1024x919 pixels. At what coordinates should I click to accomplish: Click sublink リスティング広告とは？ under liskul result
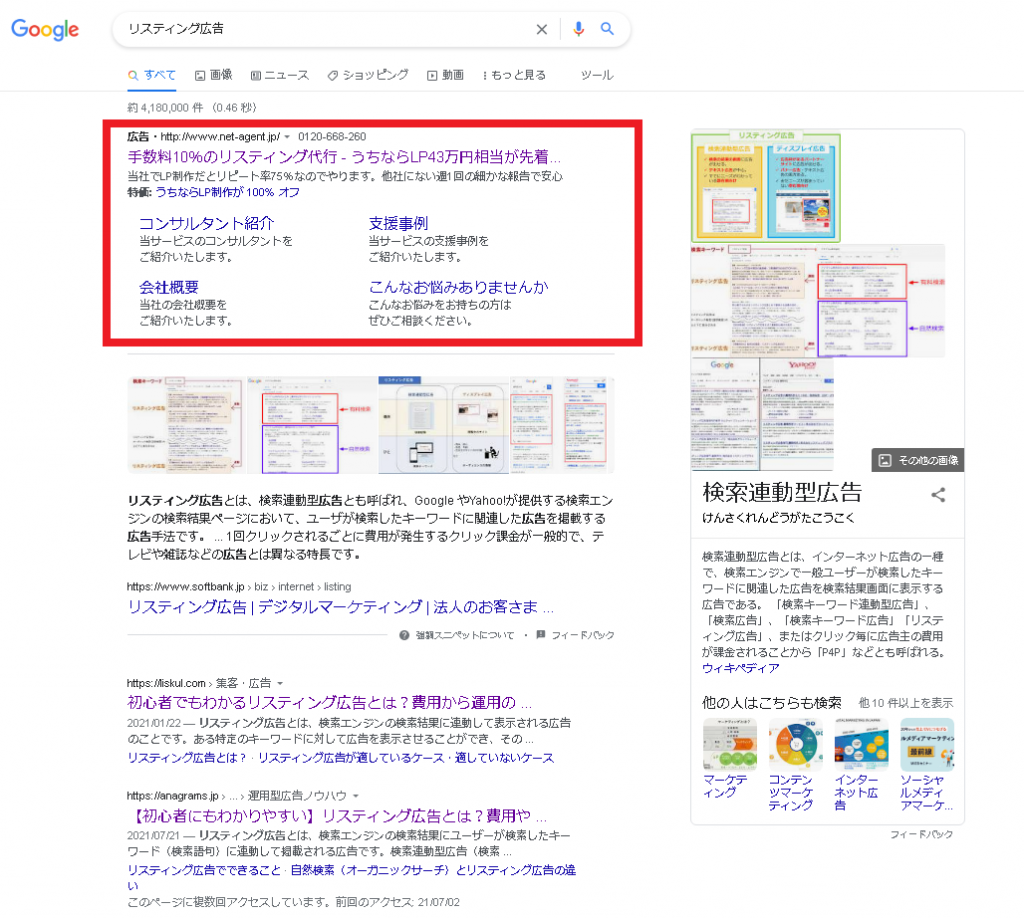point(186,758)
